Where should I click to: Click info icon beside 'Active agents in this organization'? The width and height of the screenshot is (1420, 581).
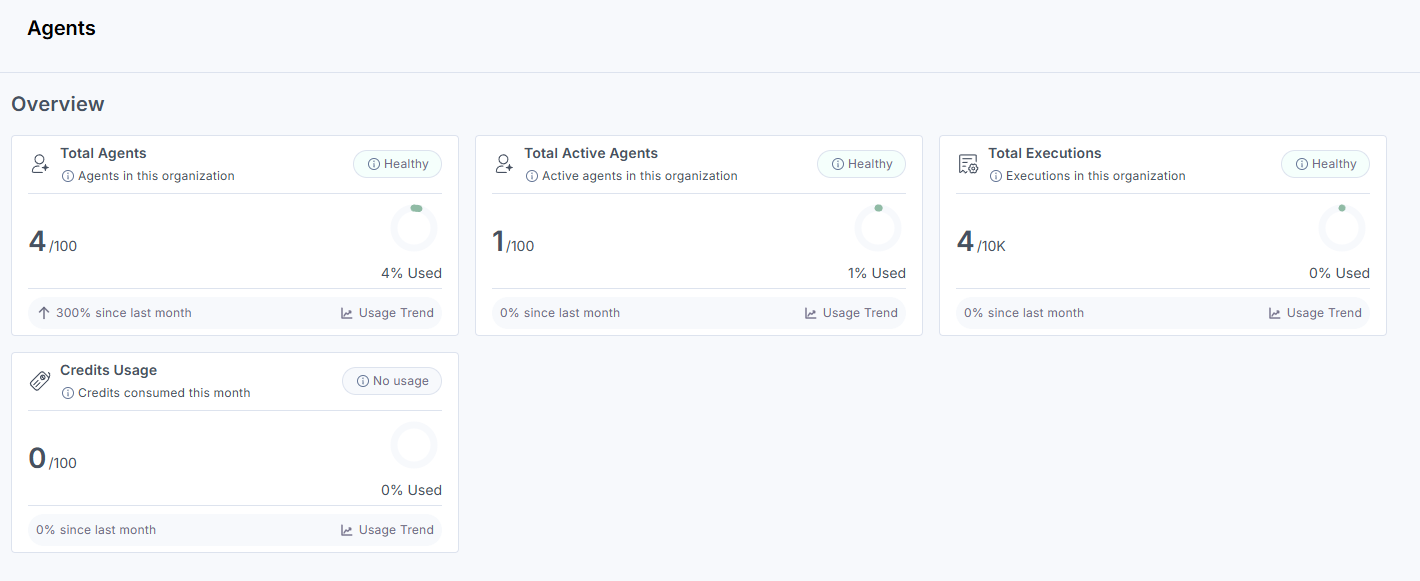point(532,176)
